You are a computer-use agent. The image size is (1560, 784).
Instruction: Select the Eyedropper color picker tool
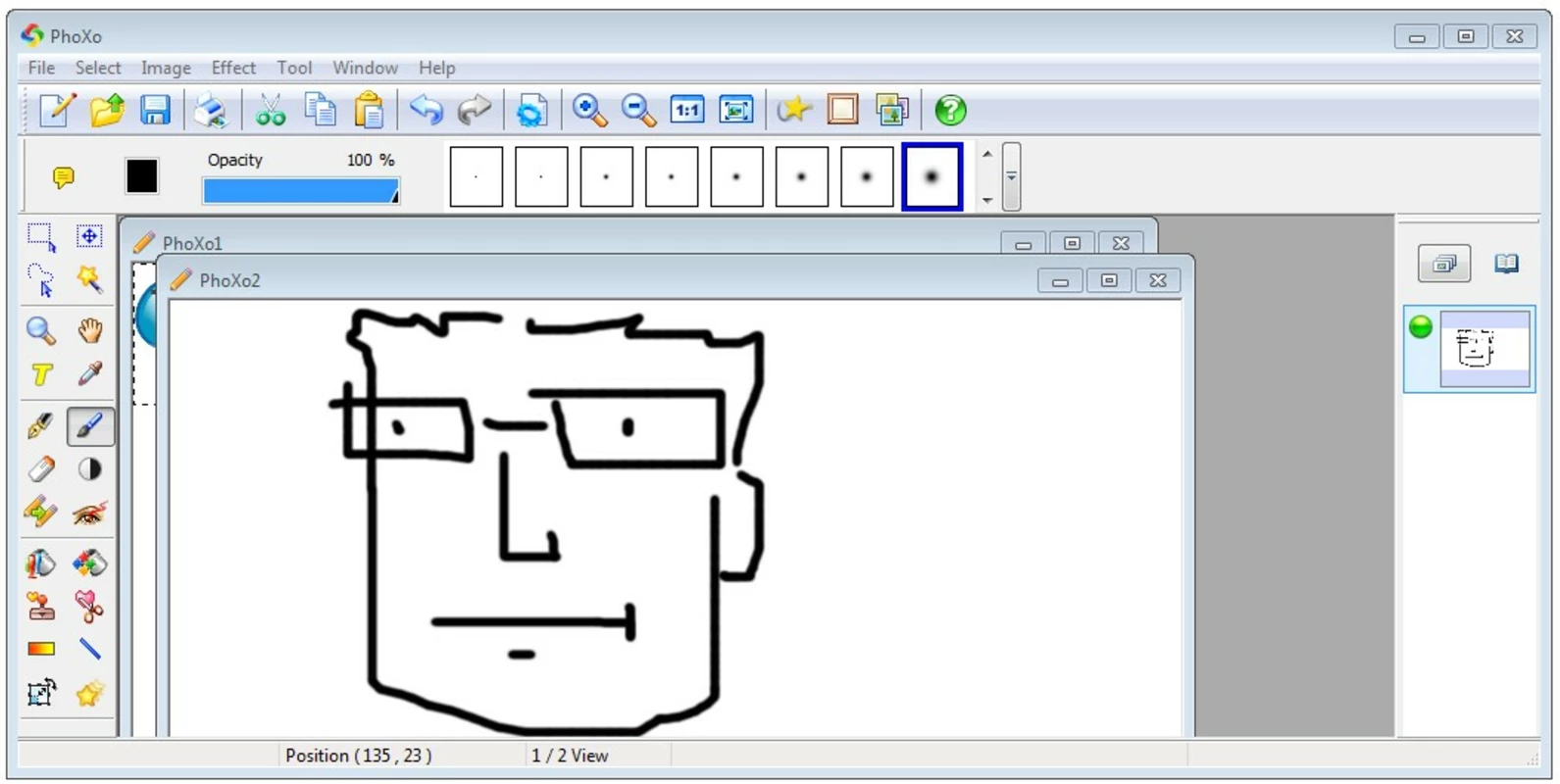tap(89, 374)
